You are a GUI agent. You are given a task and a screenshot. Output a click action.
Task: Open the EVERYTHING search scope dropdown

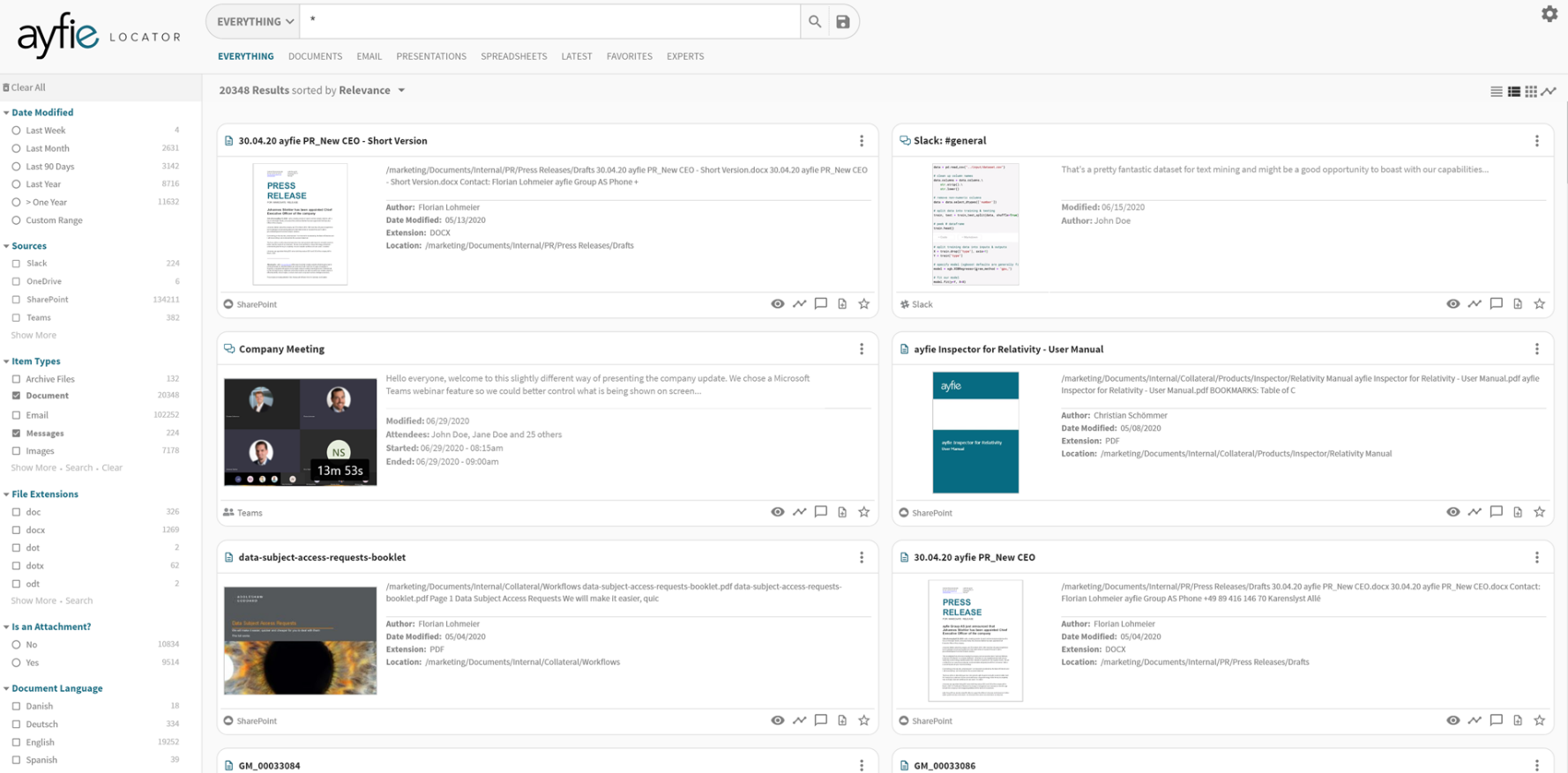[255, 22]
